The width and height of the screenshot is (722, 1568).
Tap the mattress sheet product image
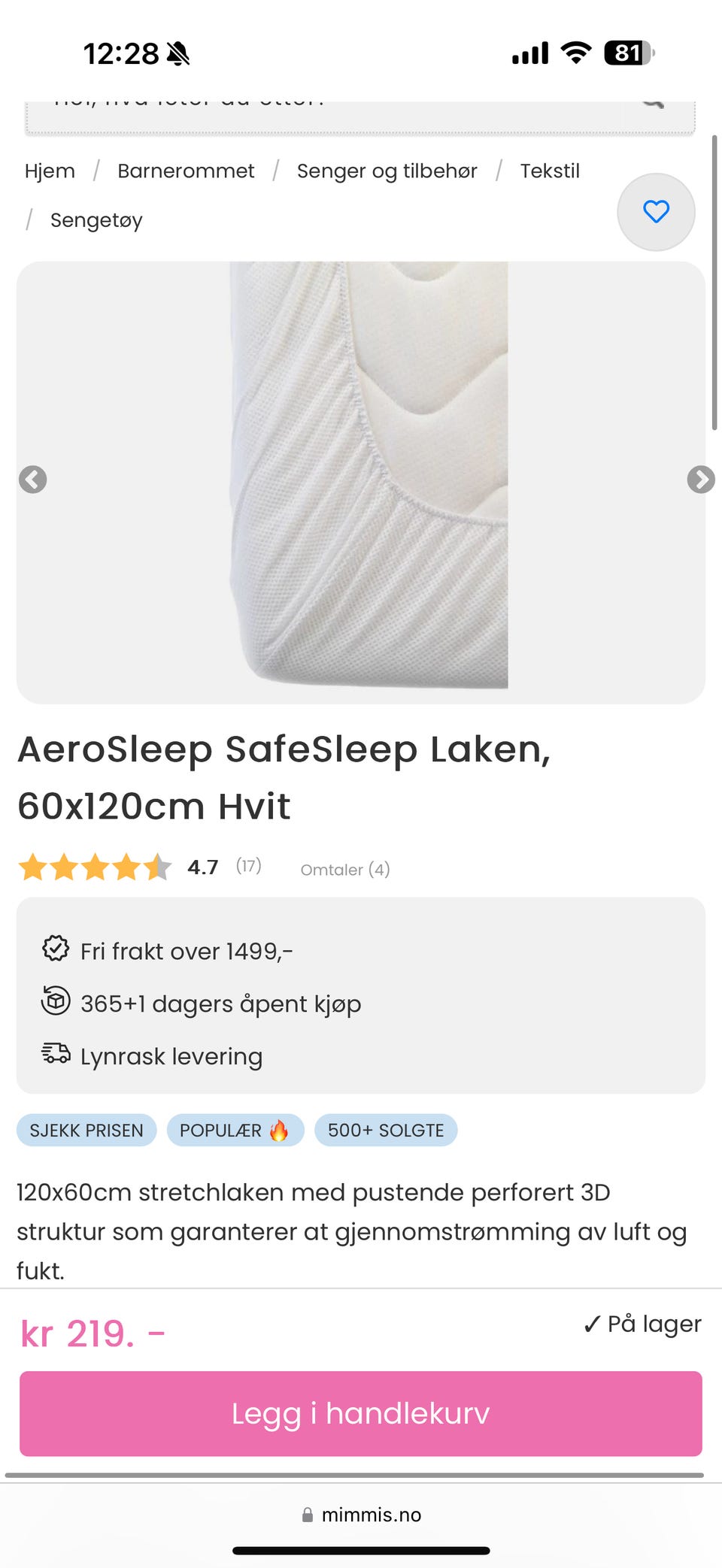[369, 475]
